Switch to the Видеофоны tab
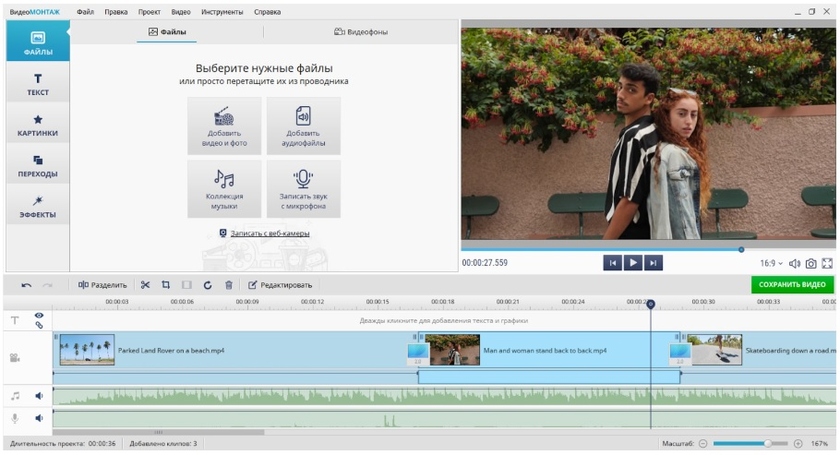The image size is (840, 455). [x=361, y=32]
